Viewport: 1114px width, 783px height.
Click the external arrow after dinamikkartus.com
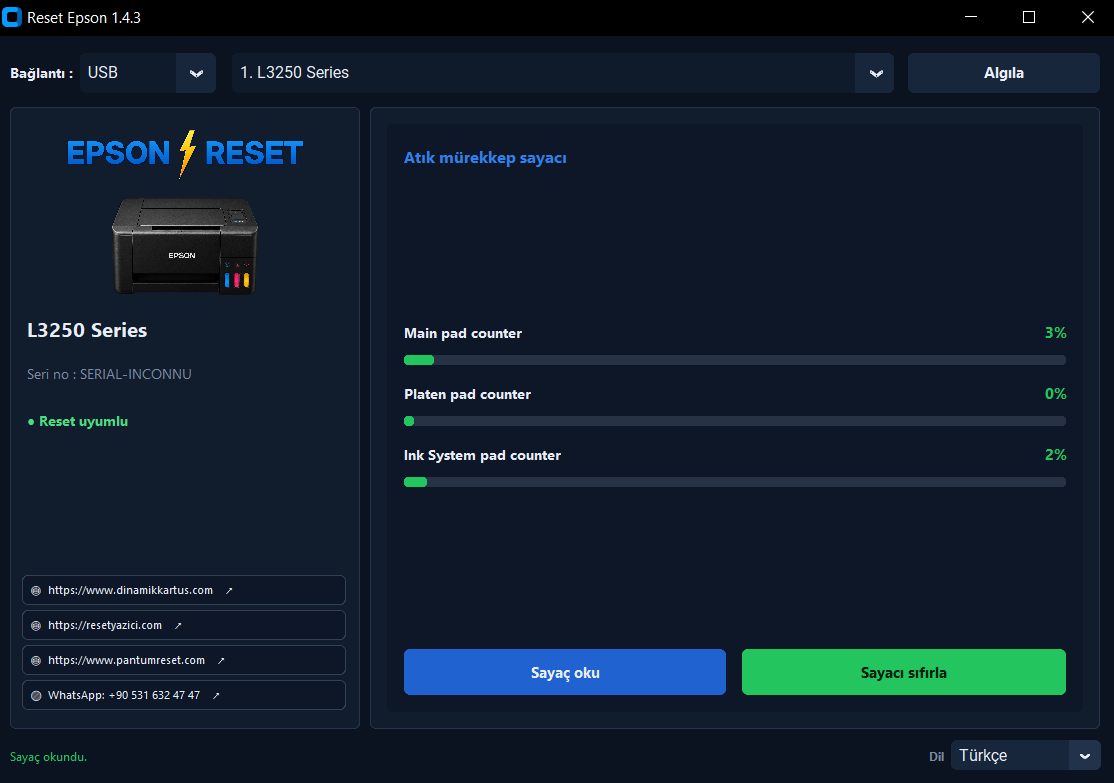tap(229, 590)
